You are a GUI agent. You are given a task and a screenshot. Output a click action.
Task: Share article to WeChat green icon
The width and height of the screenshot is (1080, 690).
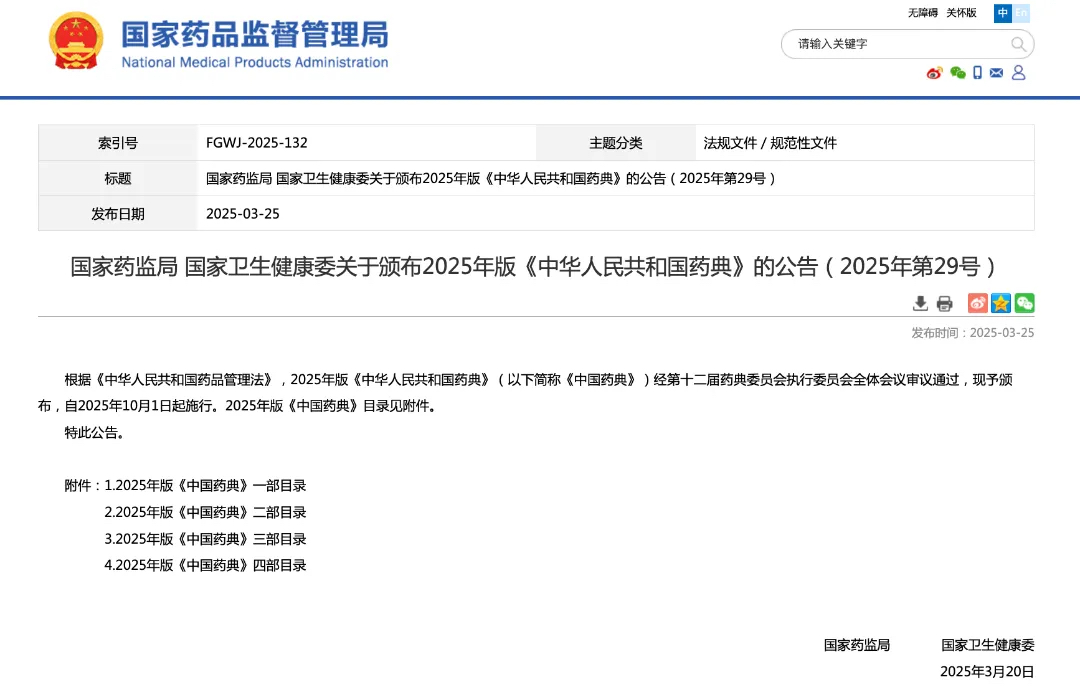[1024, 303]
